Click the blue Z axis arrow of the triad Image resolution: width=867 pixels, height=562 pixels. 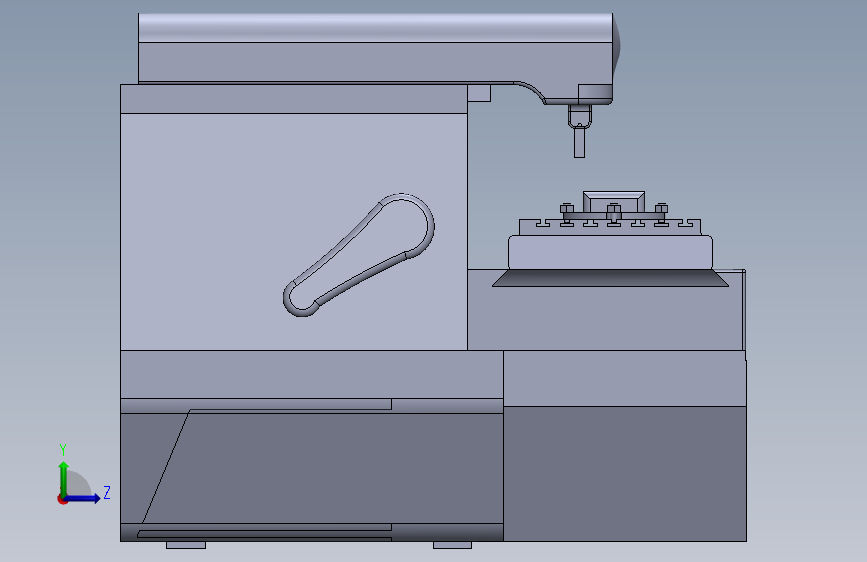pos(83,498)
